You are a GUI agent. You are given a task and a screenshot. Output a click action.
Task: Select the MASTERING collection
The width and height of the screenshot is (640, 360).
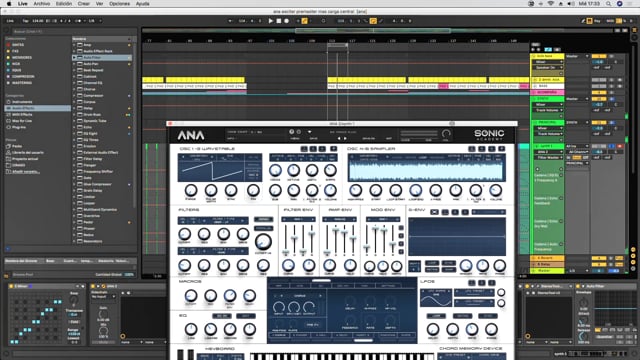pyautogui.click(x=22, y=83)
